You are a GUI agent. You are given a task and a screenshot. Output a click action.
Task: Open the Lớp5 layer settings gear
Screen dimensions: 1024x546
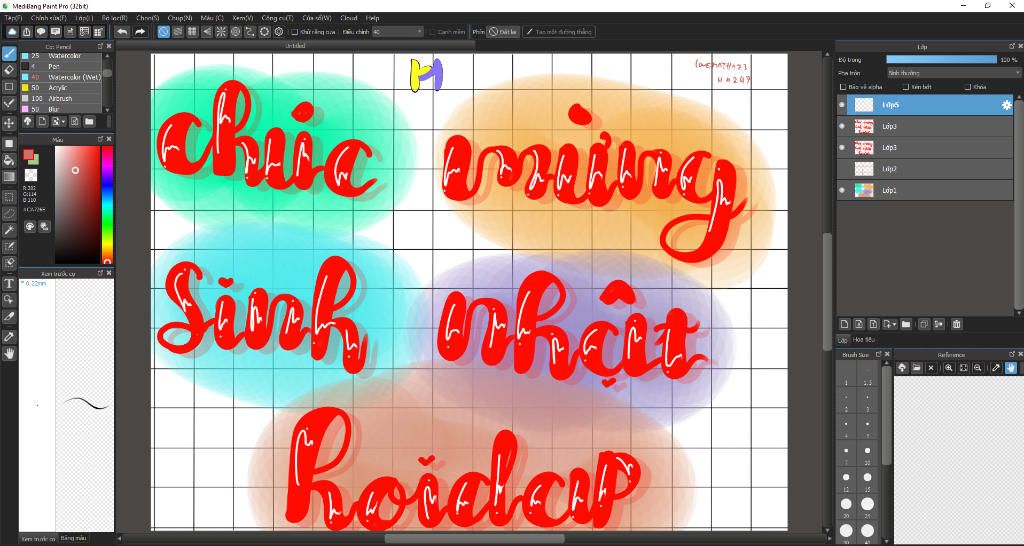pyautogui.click(x=1006, y=104)
